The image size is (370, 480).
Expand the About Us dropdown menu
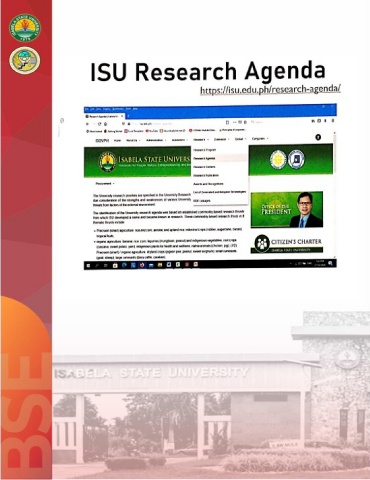coord(133,140)
